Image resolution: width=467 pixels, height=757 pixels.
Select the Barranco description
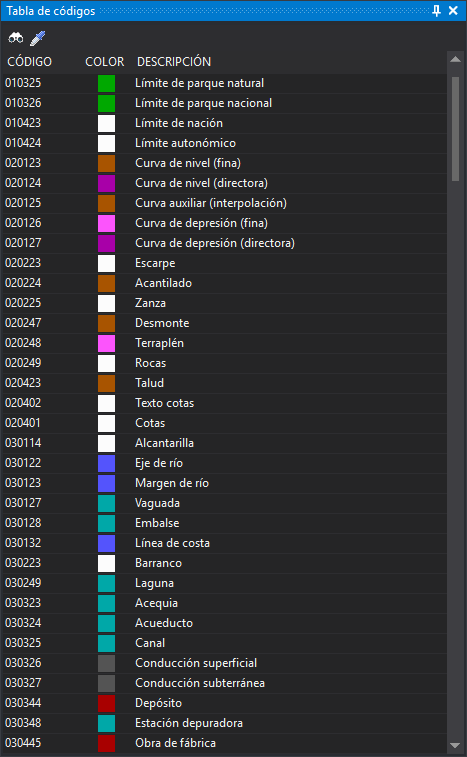[158, 563]
